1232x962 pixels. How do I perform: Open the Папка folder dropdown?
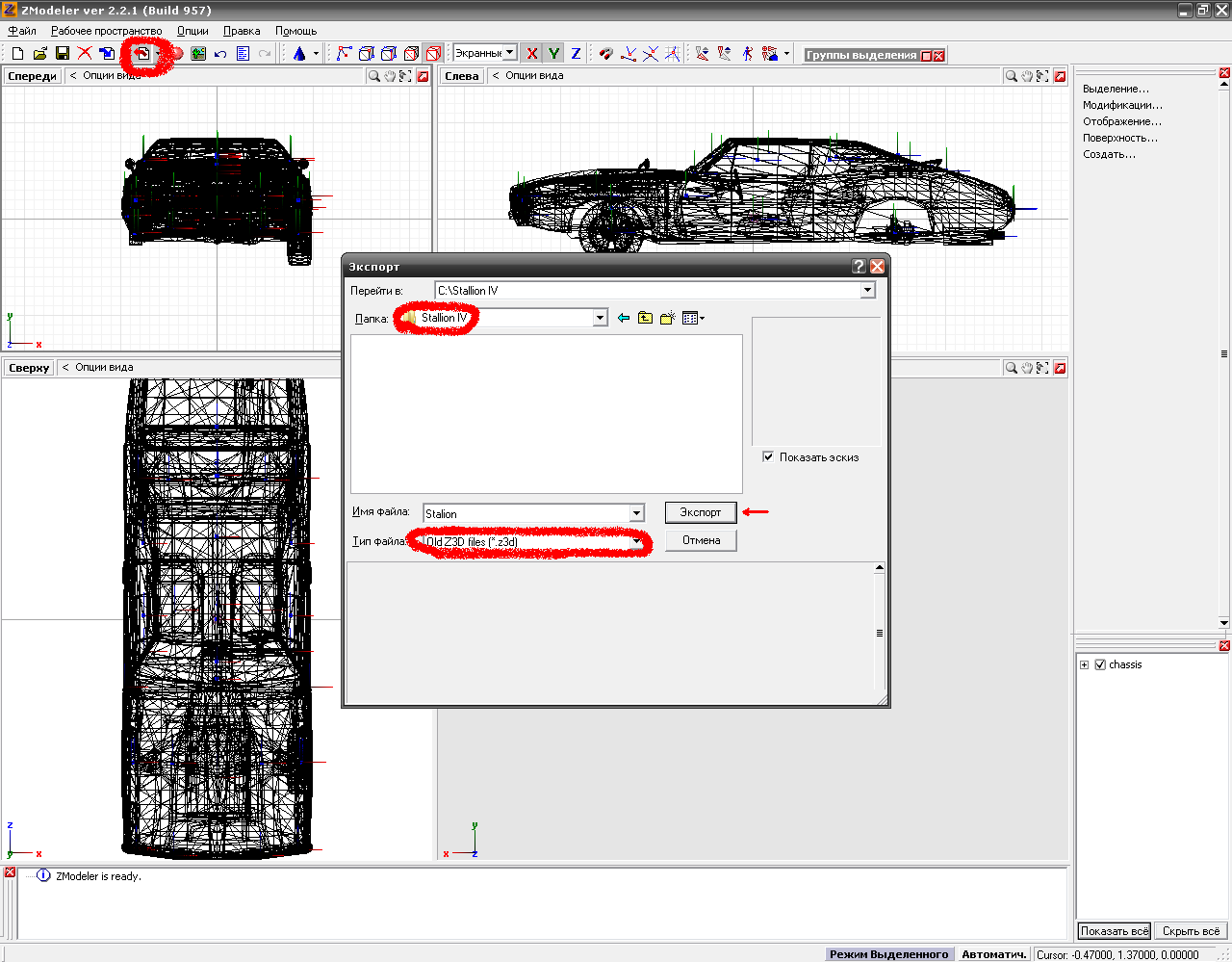coord(601,318)
